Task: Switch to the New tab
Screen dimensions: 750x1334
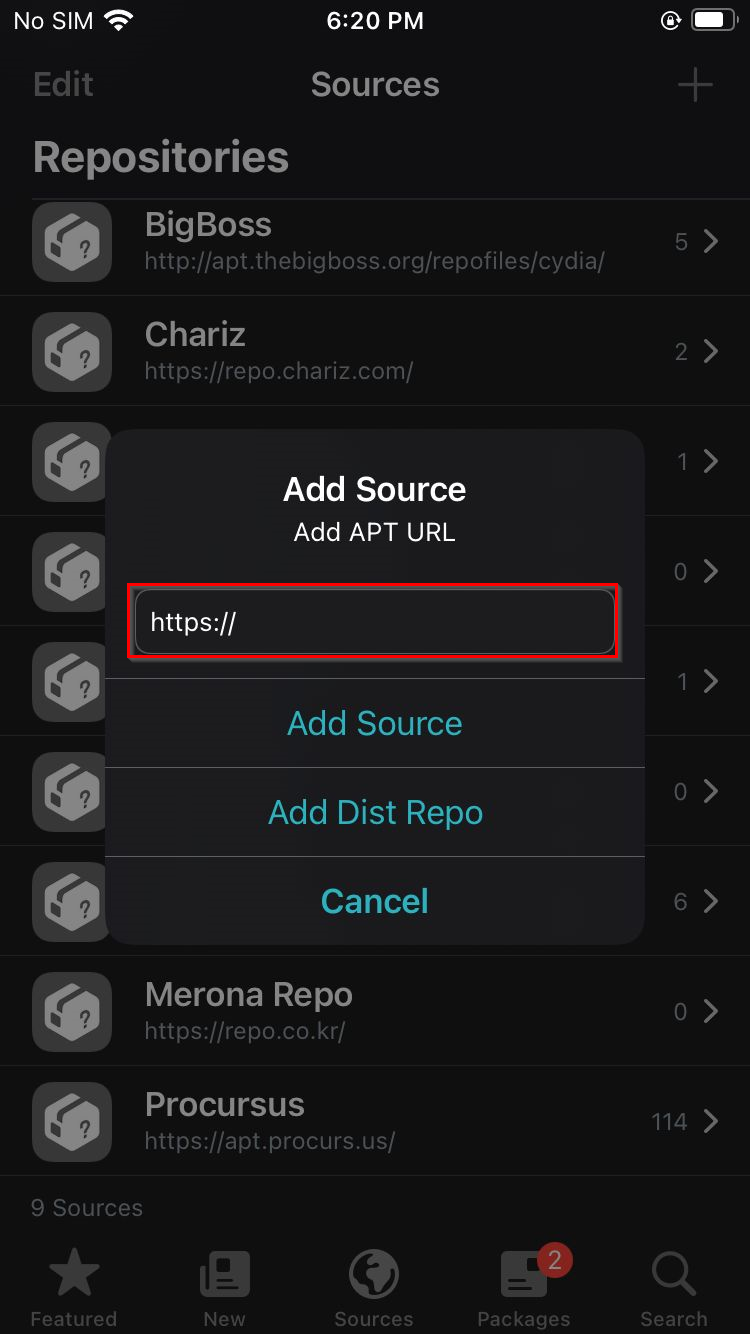Action: 224,1289
